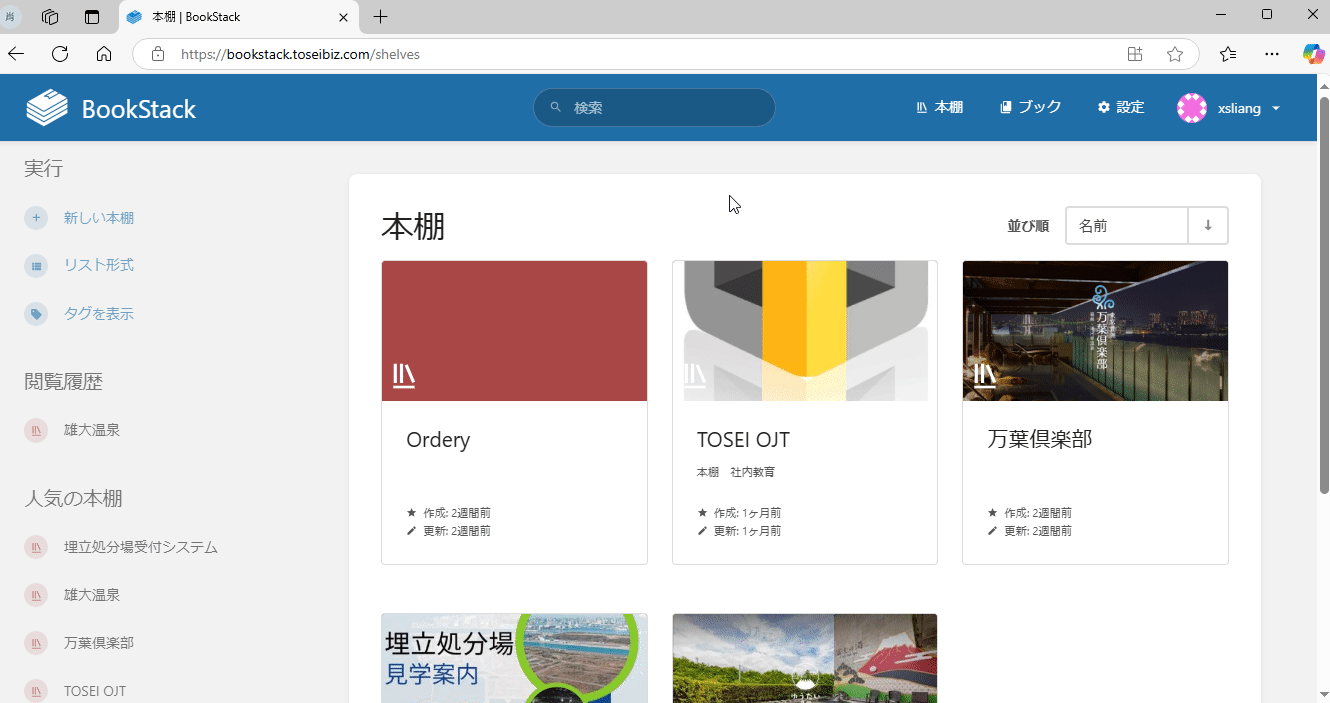Toggle sort direction arrow button

(x=1208, y=226)
